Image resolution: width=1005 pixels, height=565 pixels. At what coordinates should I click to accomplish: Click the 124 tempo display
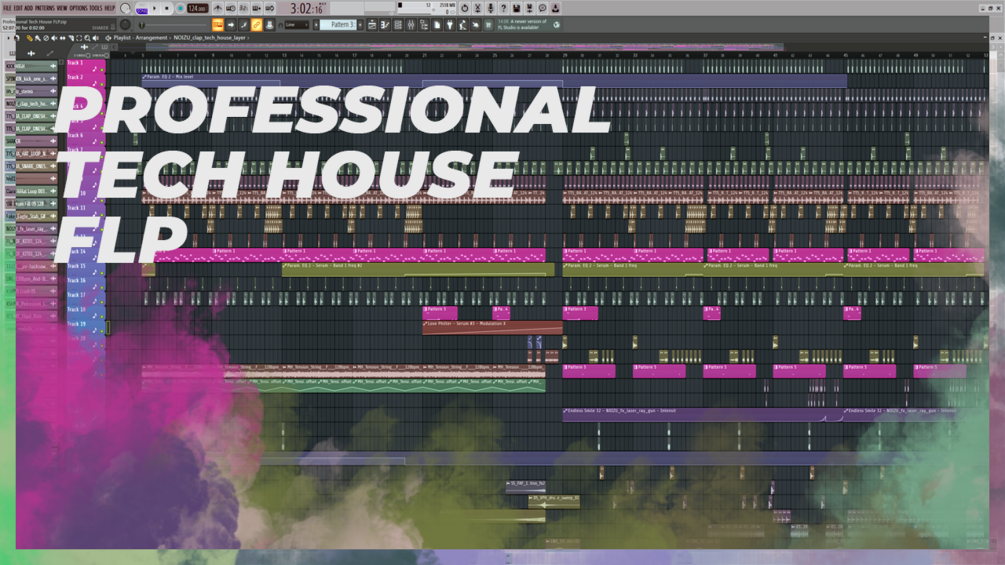(197, 8)
